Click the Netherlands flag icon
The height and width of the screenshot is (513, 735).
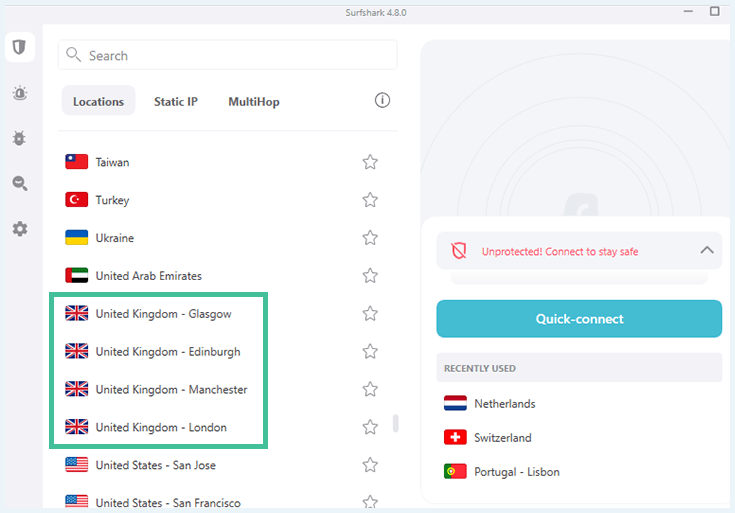(x=455, y=403)
